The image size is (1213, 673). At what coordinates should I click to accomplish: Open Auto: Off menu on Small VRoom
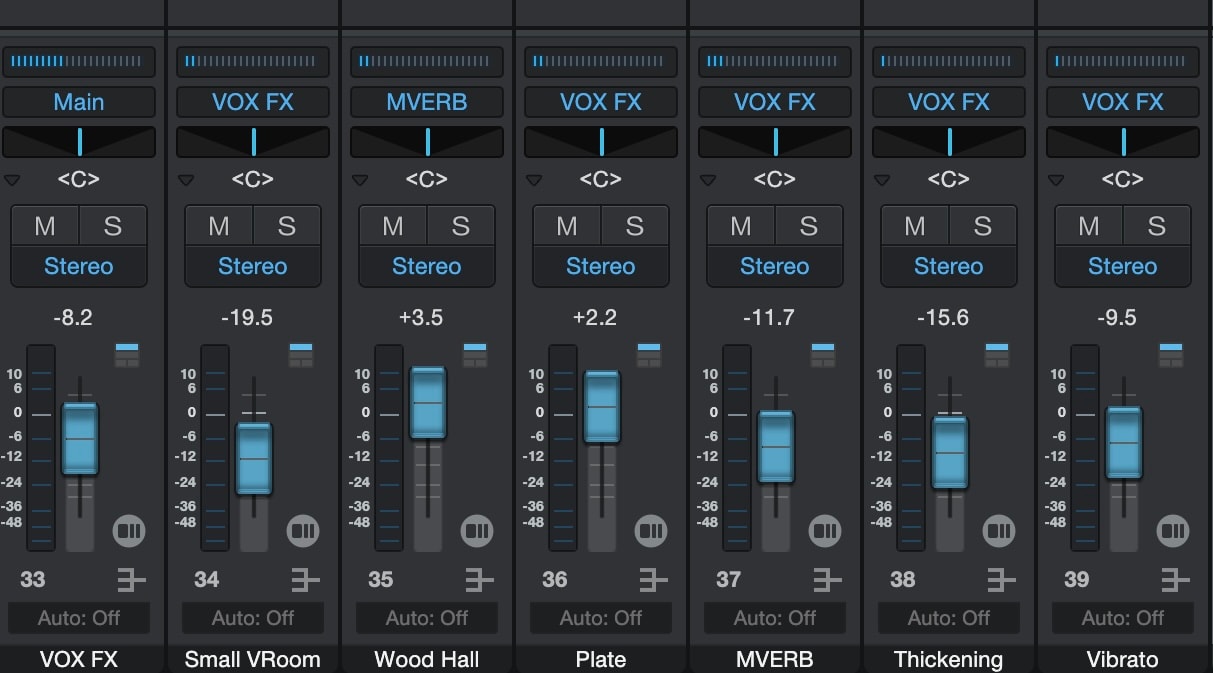pos(253,618)
